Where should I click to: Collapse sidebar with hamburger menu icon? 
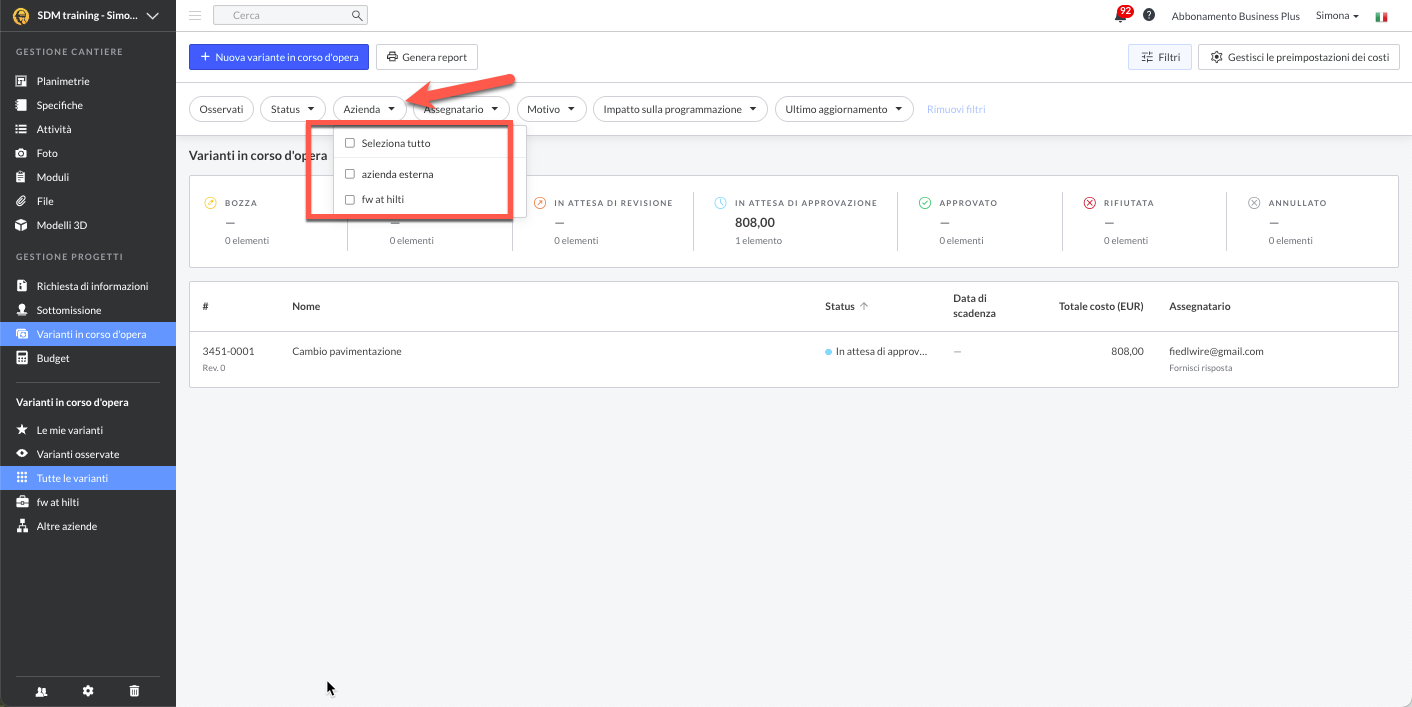(x=195, y=16)
